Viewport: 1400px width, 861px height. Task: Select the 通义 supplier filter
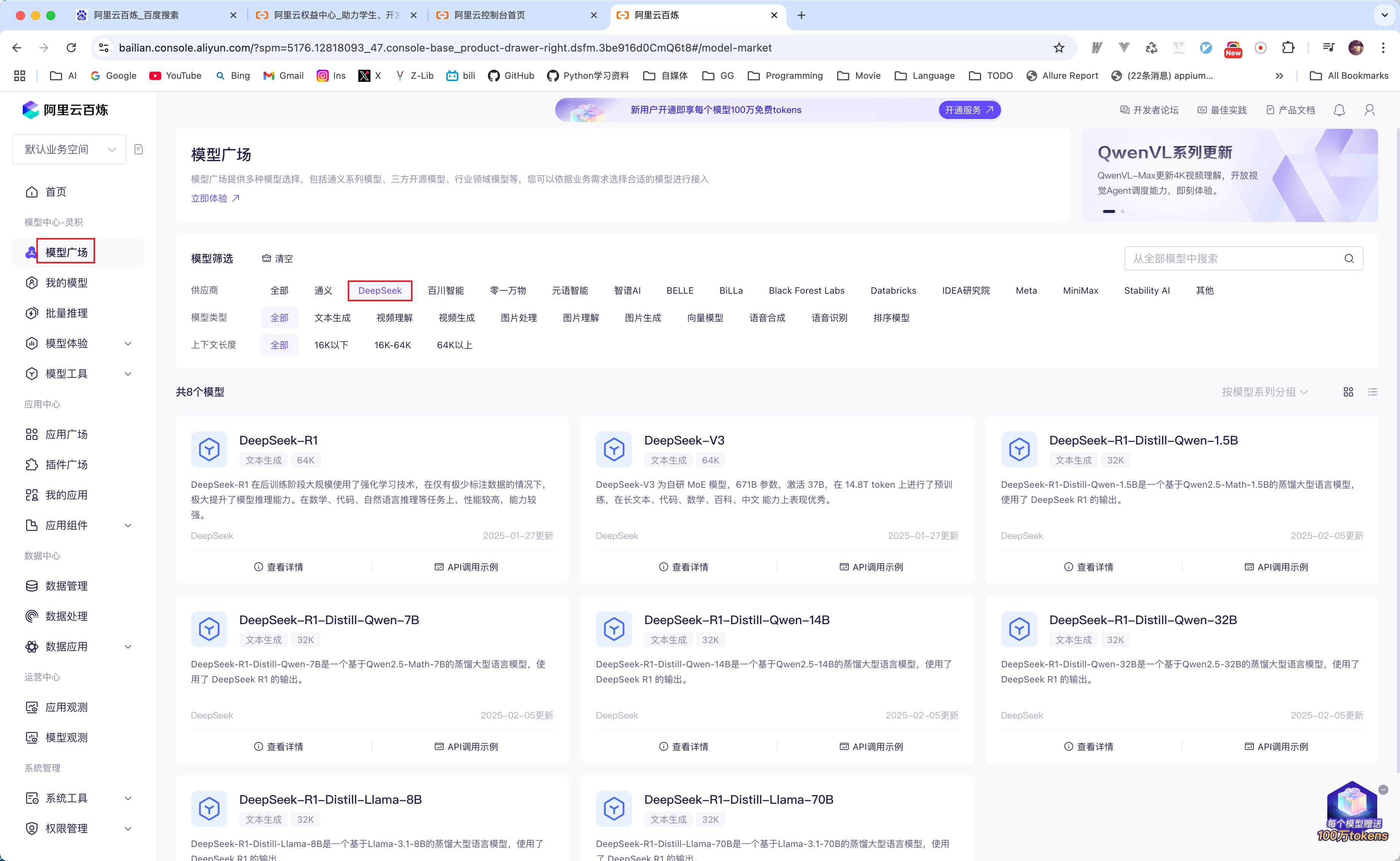[x=323, y=290]
